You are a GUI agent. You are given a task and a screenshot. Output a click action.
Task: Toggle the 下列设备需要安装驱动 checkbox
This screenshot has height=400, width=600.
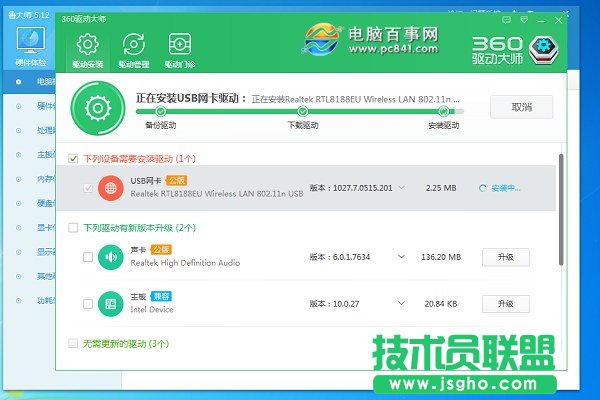tap(73, 158)
